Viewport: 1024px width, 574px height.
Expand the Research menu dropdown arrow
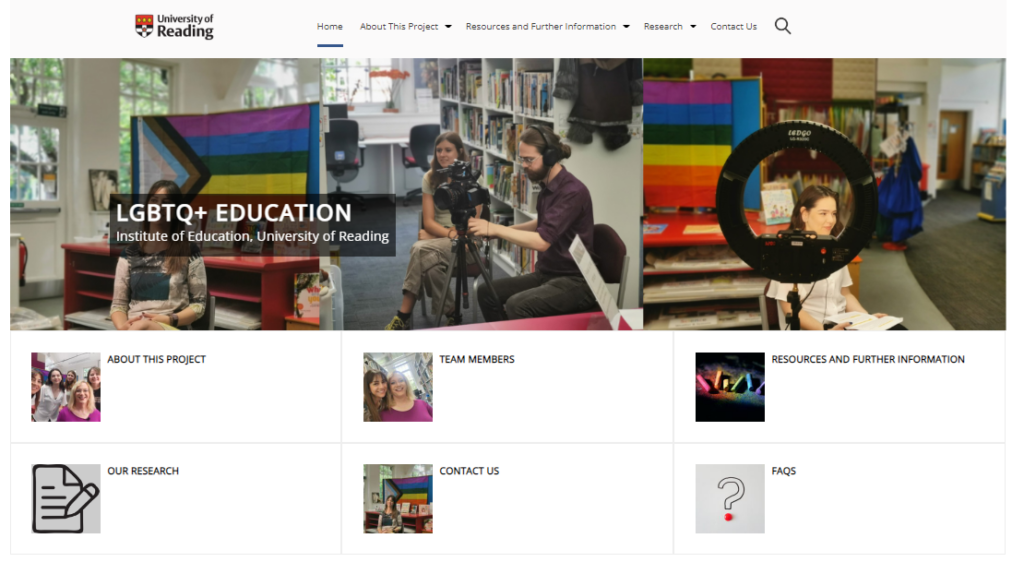pos(693,27)
